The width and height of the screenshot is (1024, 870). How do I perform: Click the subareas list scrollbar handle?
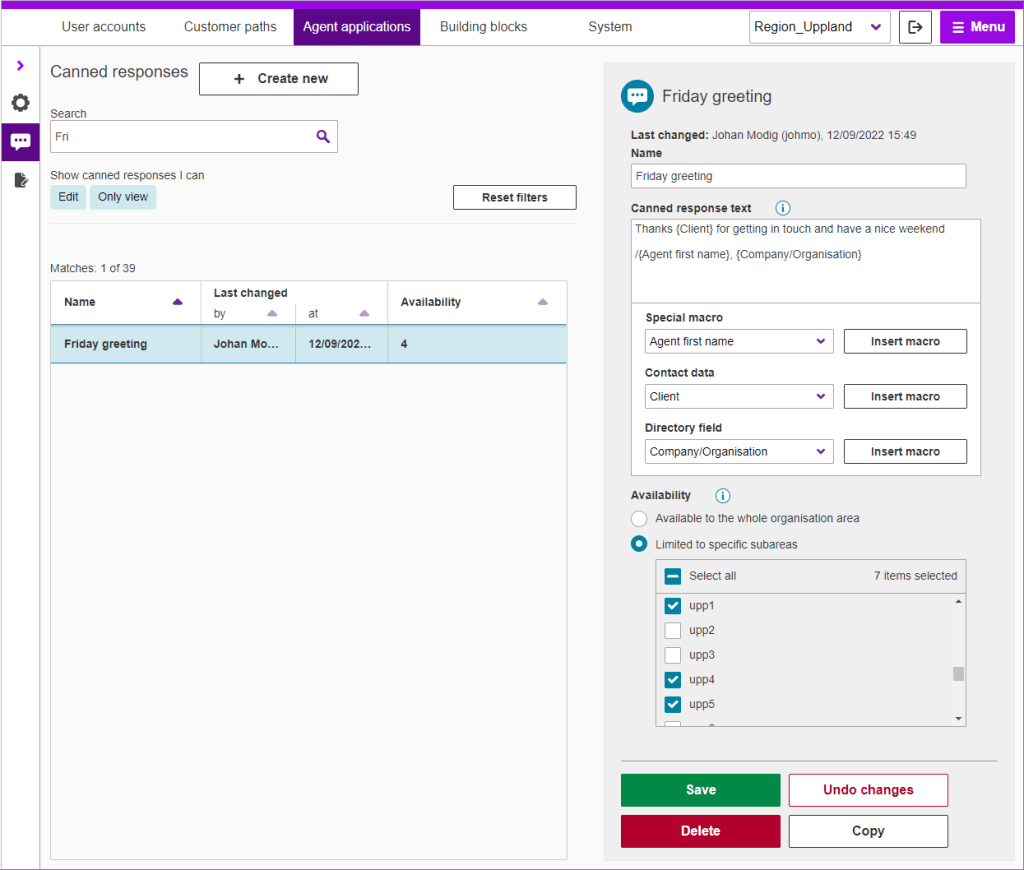pos(959,674)
